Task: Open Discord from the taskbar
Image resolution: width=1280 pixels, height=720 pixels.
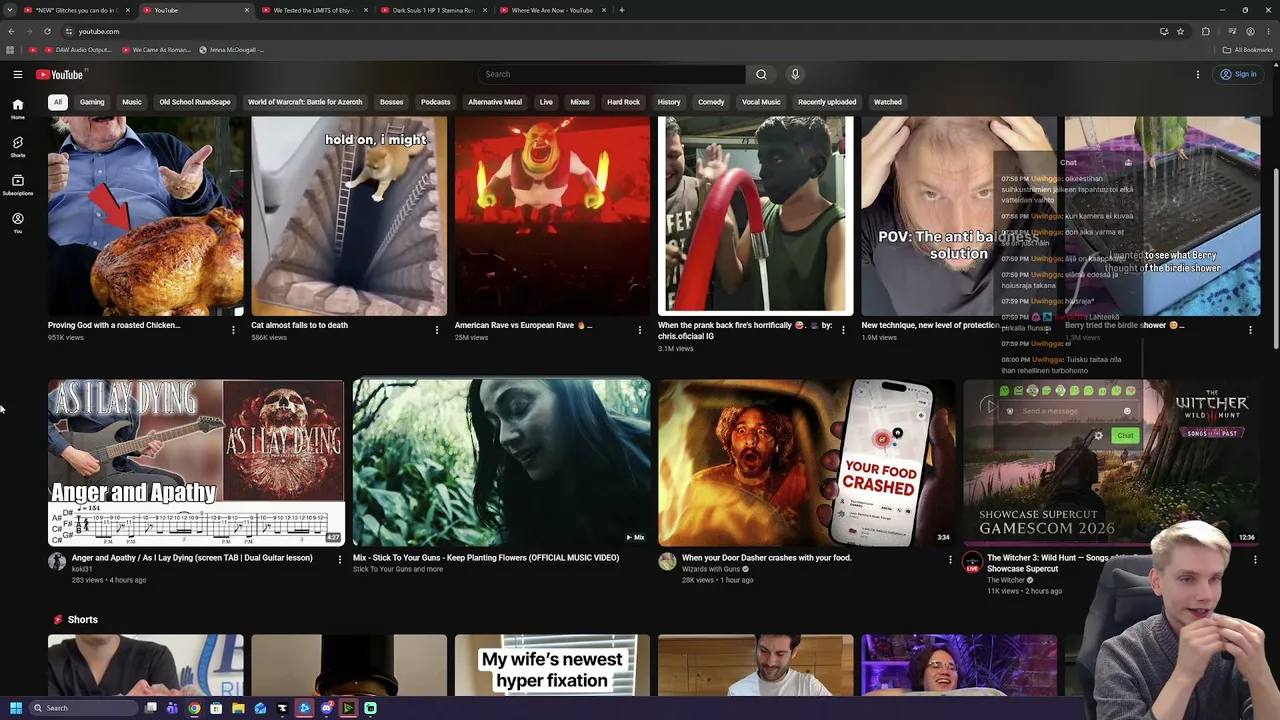Action: coord(326,708)
